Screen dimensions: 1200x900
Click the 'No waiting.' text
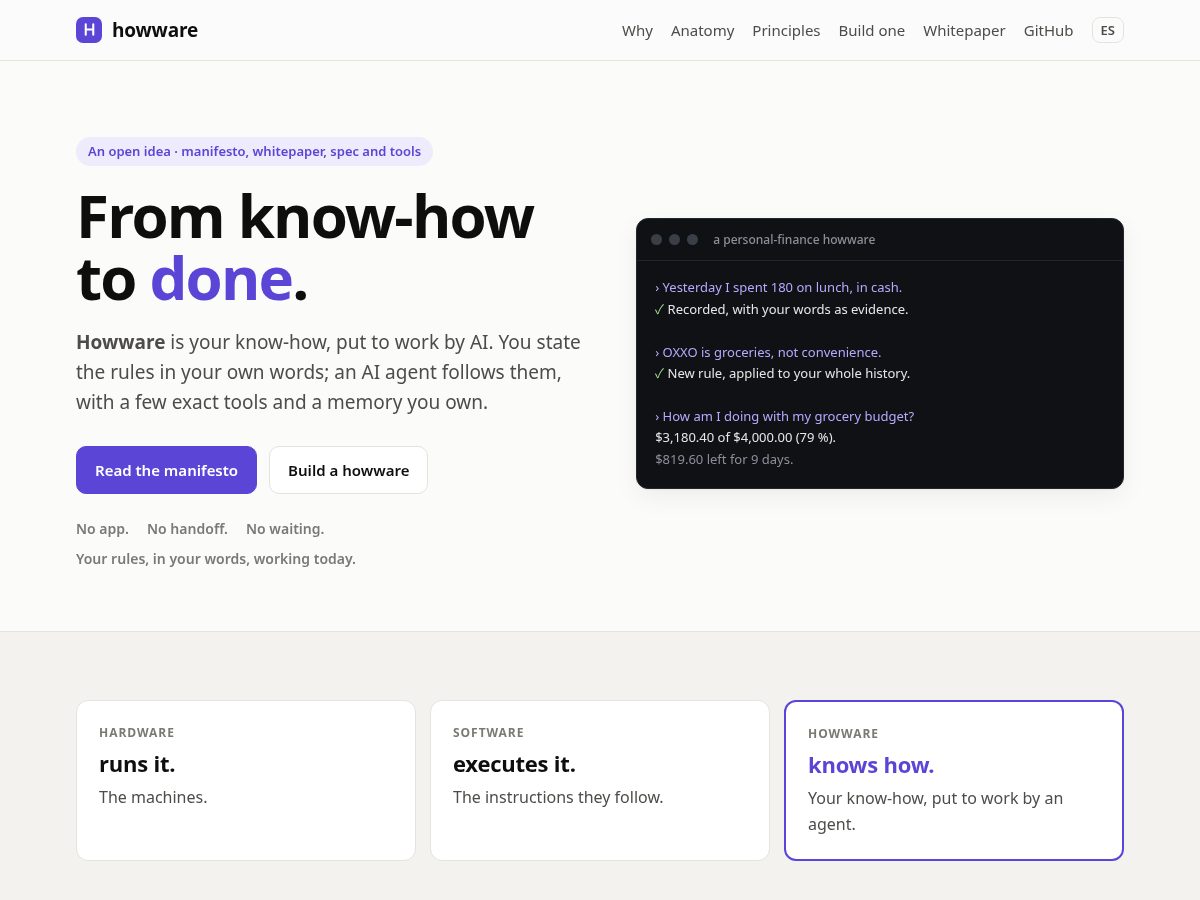[x=285, y=529]
